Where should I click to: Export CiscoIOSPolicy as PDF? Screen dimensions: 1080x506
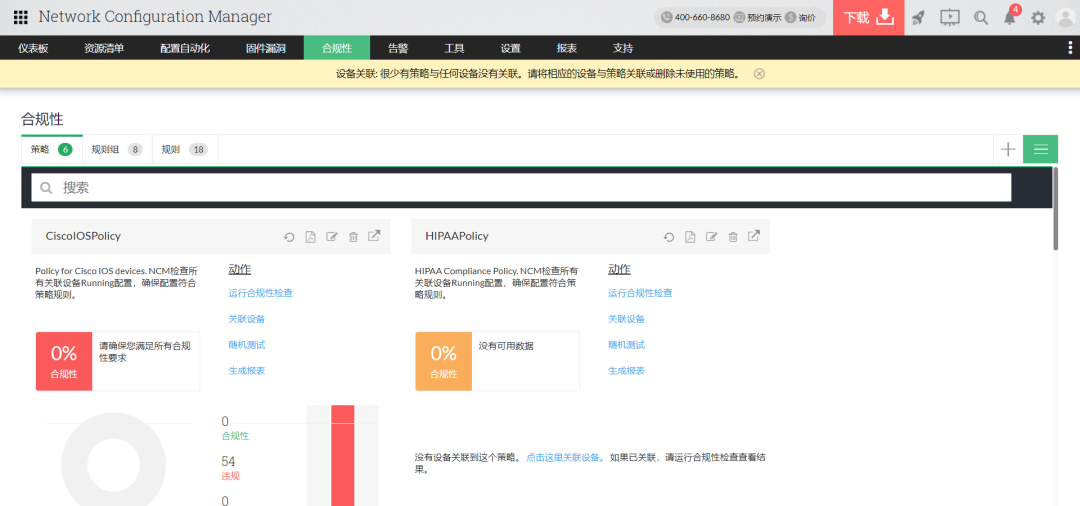click(311, 237)
